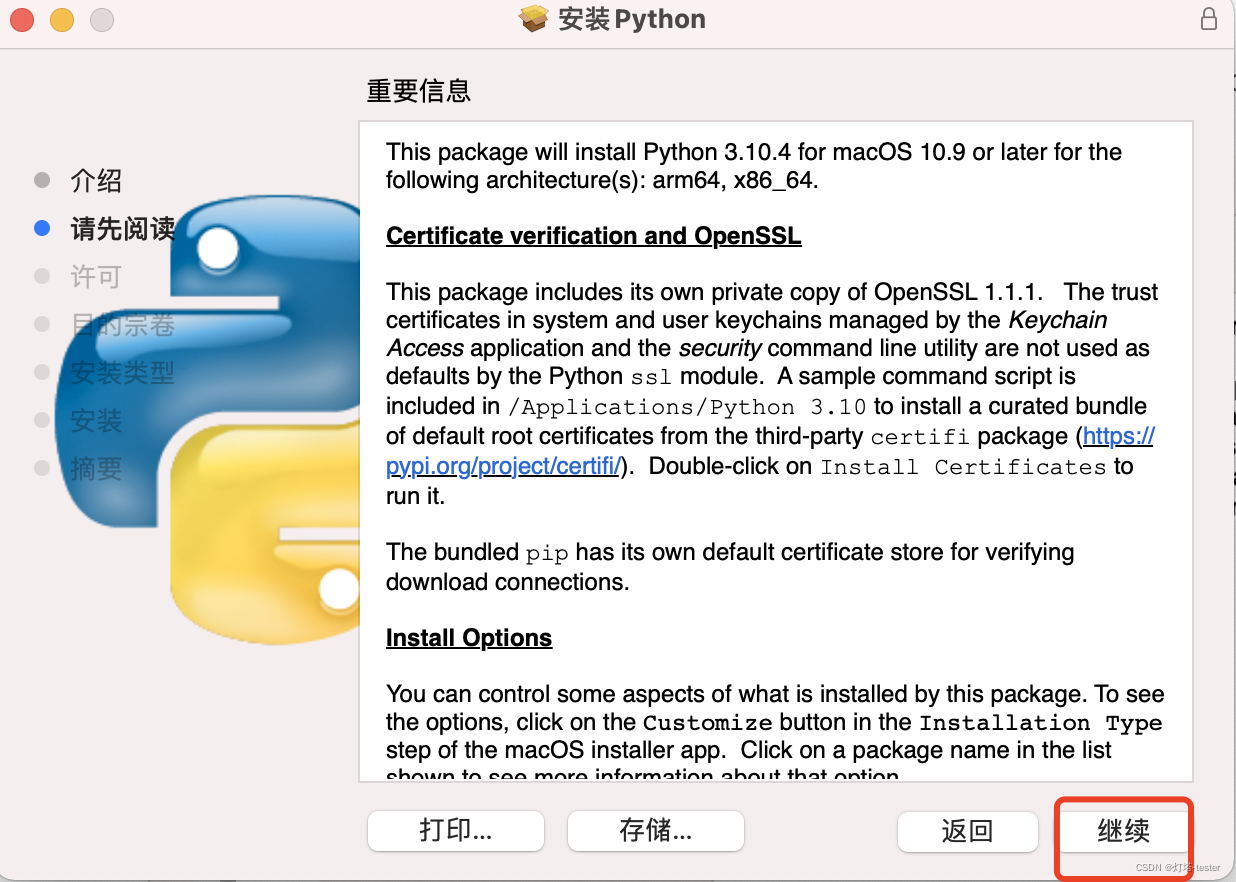The image size is (1236, 882).
Task: Click the 'Installation Type' monospace text
Action: point(1041,723)
